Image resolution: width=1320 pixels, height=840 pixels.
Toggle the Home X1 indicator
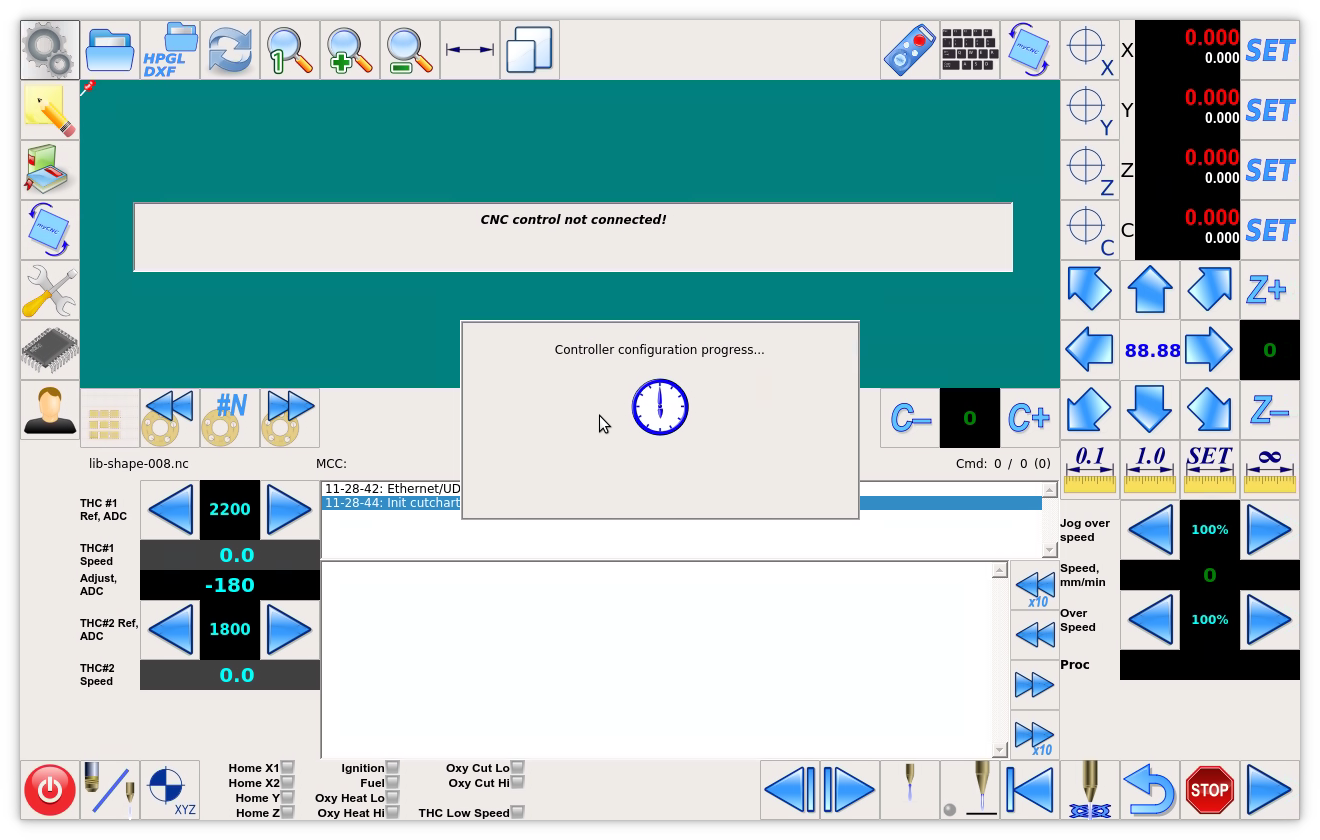pyautogui.click(x=287, y=768)
